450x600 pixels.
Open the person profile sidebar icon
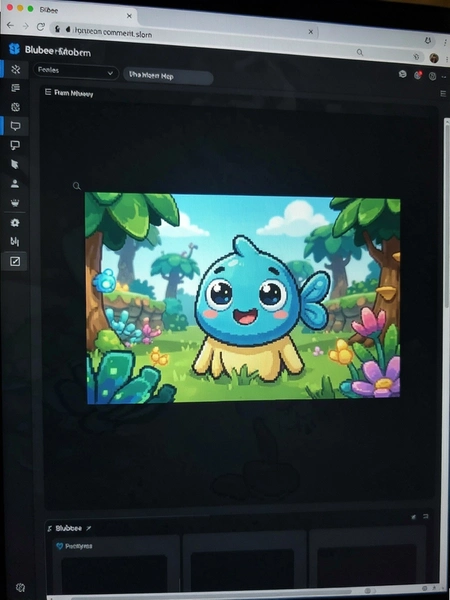15,184
